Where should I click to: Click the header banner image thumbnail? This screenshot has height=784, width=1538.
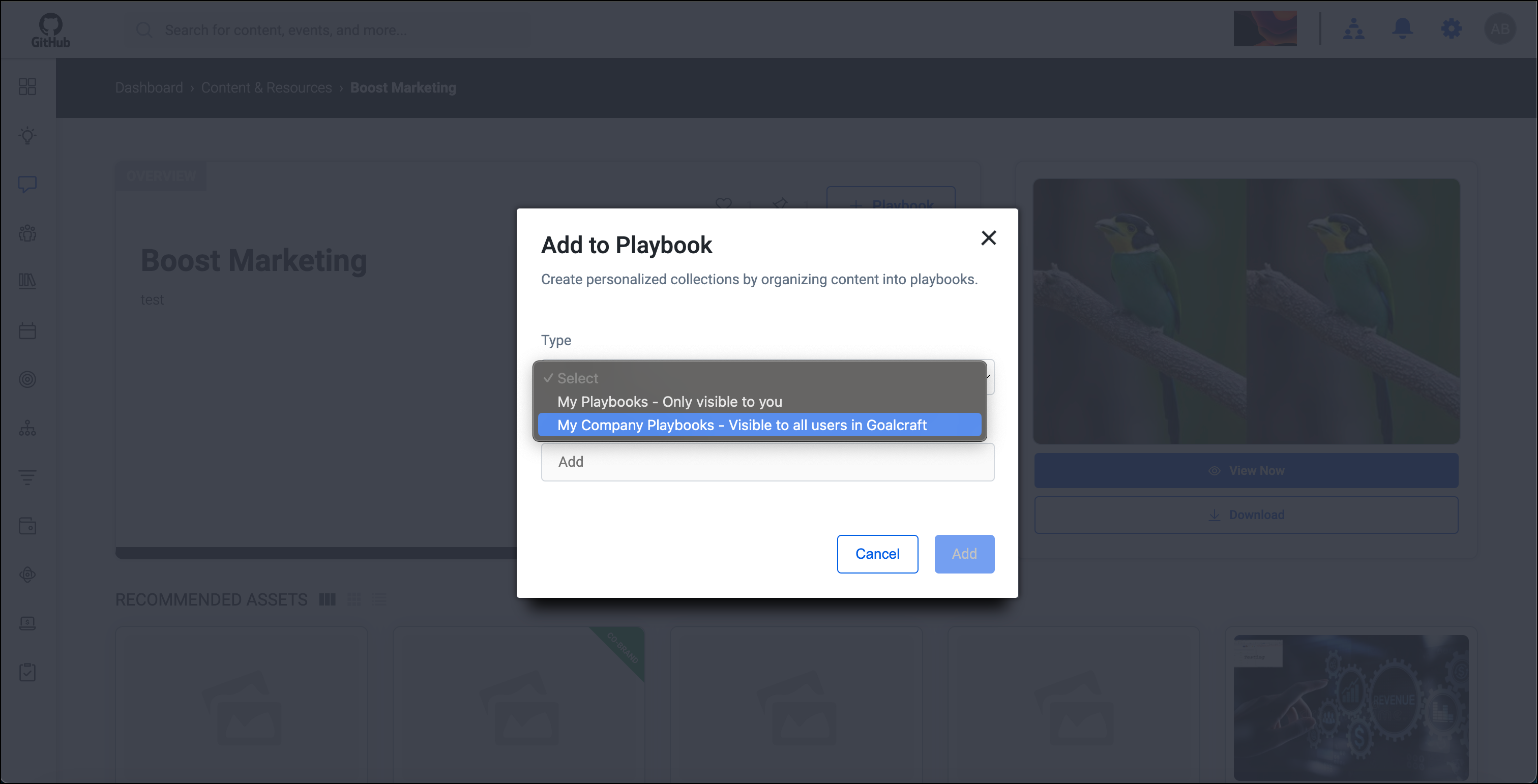click(1264, 28)
